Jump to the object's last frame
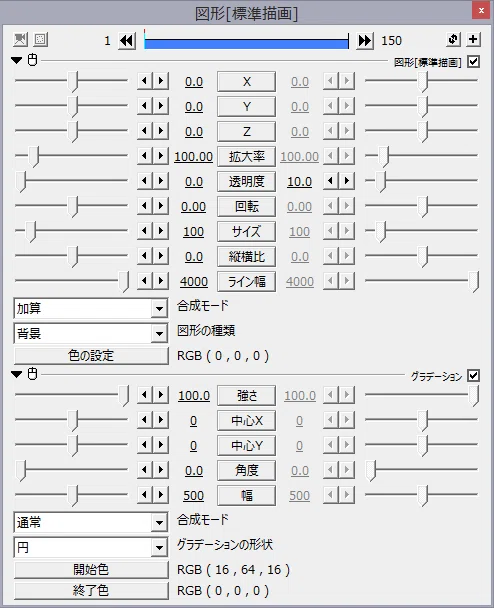494x608 pixels. tap(365, 40)
